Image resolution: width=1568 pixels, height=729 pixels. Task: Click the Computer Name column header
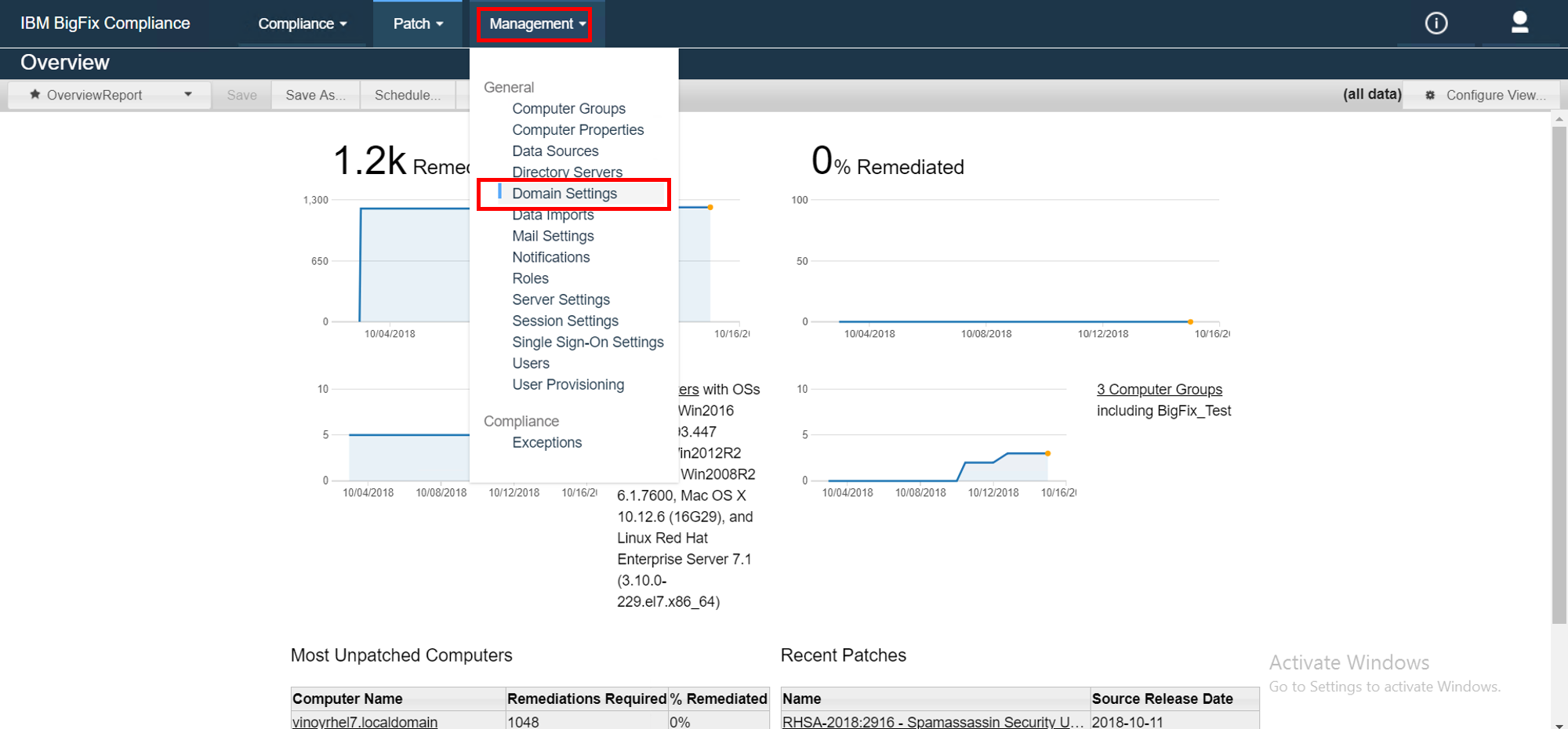coord(398,698)
